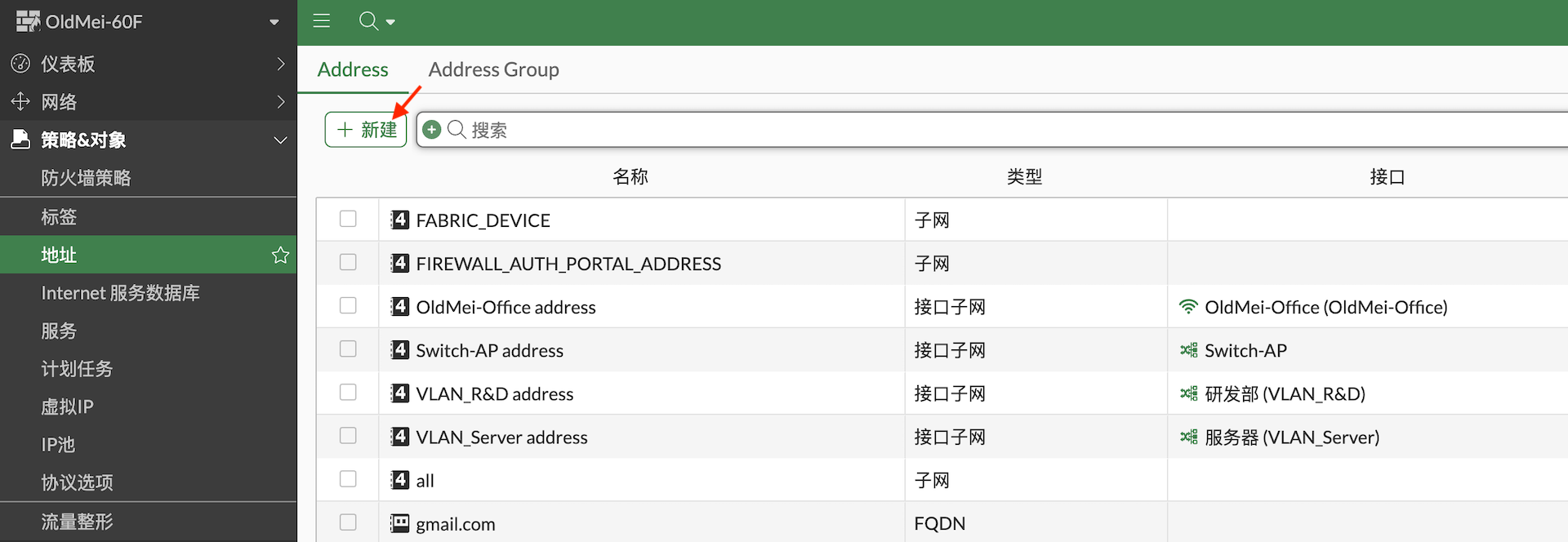Screen dimensions: 1568x542
Task: Click the green add-filter plus icon
Action: 432,130
